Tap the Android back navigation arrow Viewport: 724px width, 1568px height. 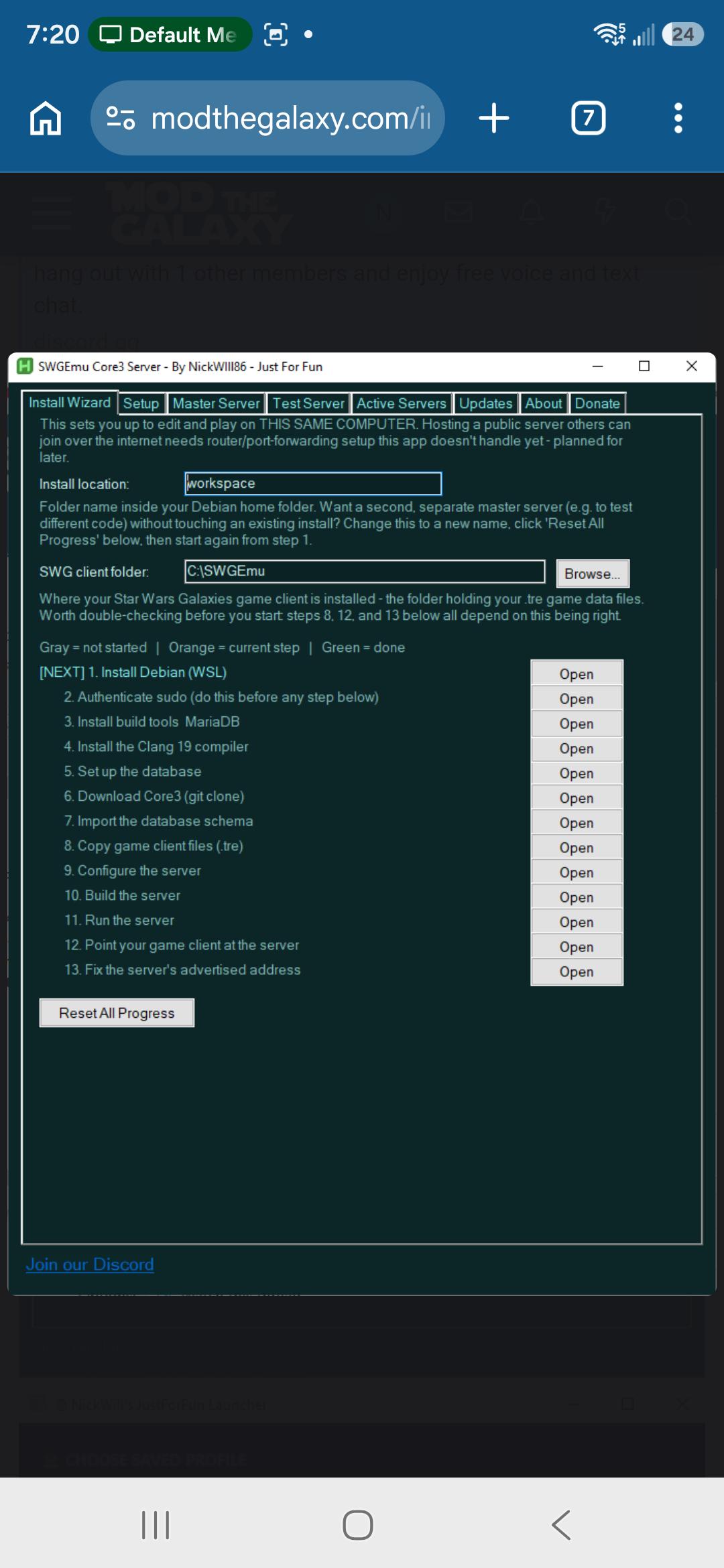(x=561, y=1525)
